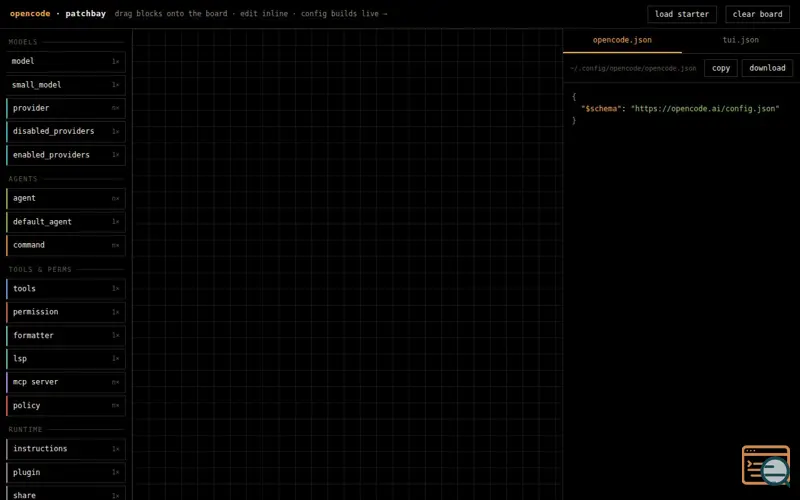The width and height of the screenshot is (800, 500).
Task: Click the config file path text
Action: pos(633,68)
